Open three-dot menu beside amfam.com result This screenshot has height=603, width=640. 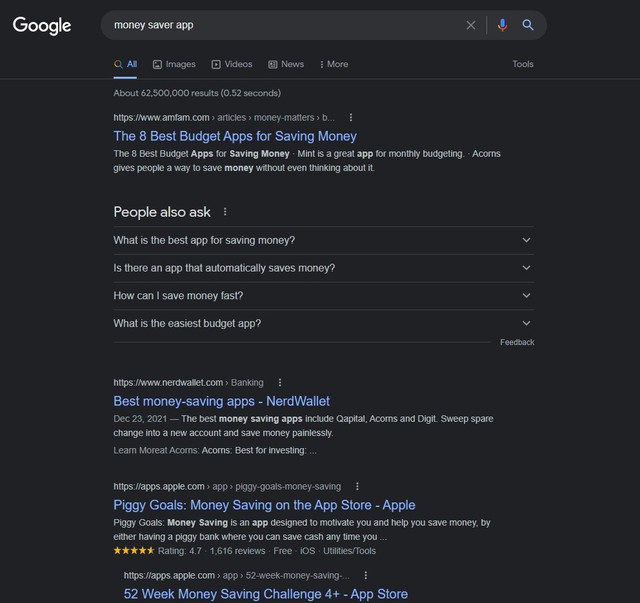pos(351,118)
